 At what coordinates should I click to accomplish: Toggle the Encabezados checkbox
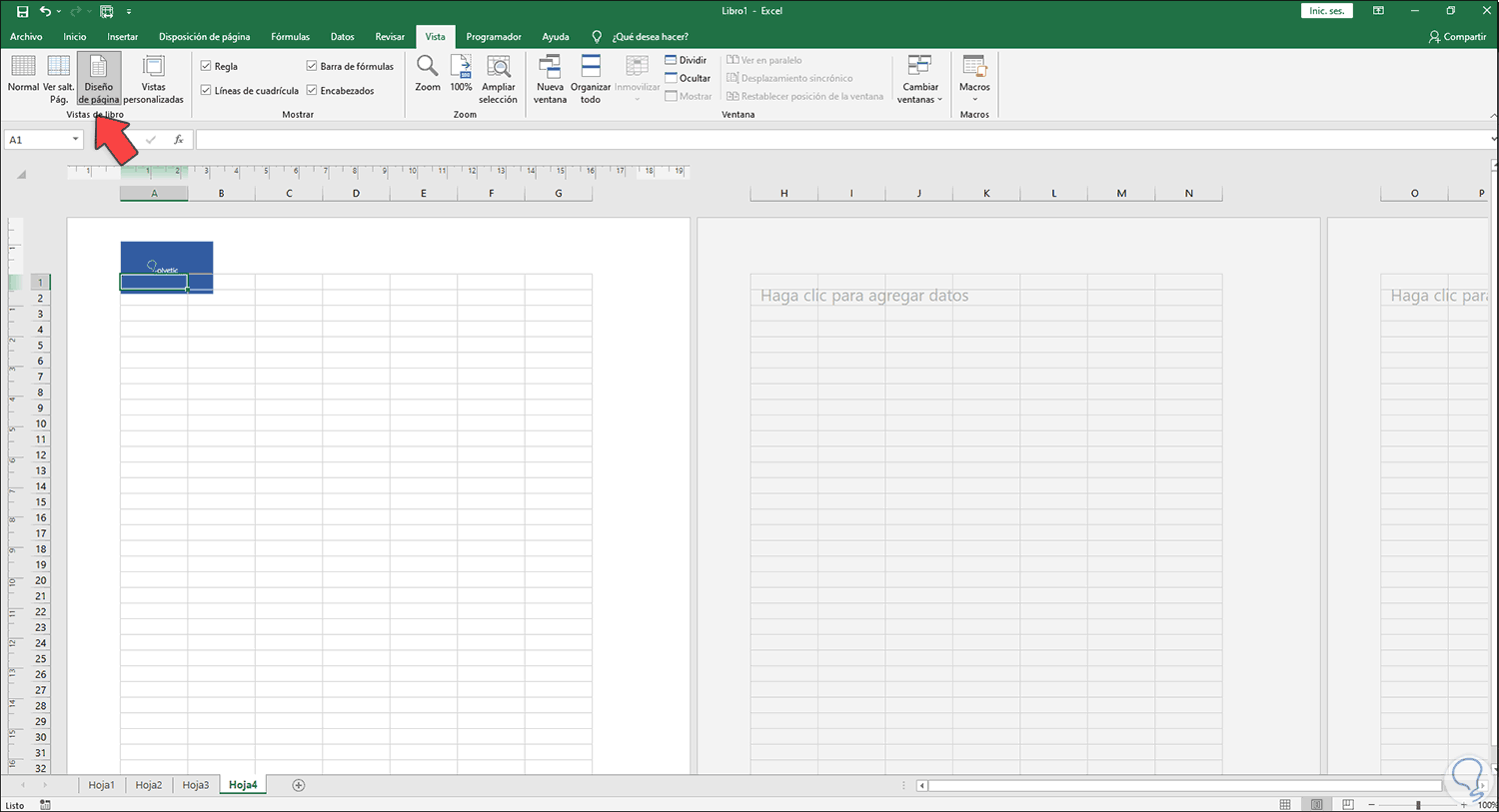point(312,90)
